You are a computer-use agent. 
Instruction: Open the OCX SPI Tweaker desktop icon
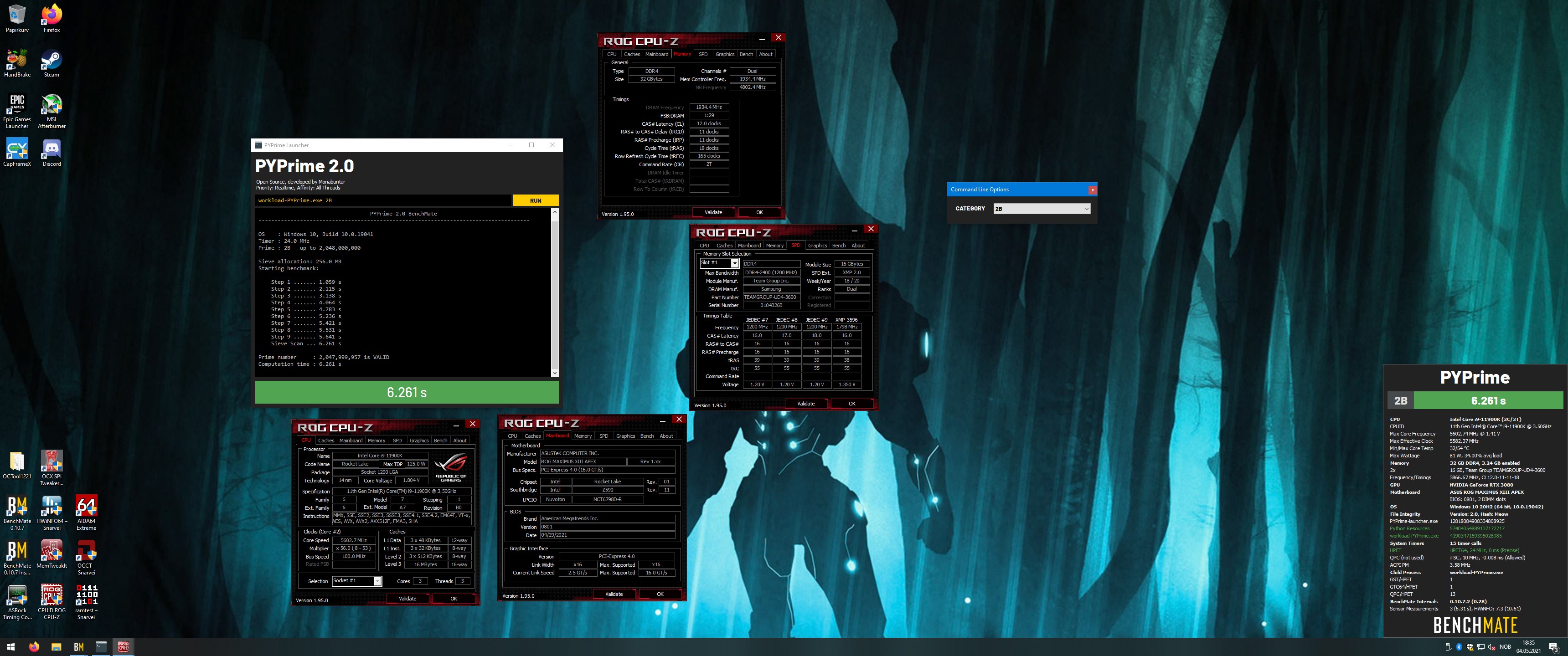pos(51,468)
